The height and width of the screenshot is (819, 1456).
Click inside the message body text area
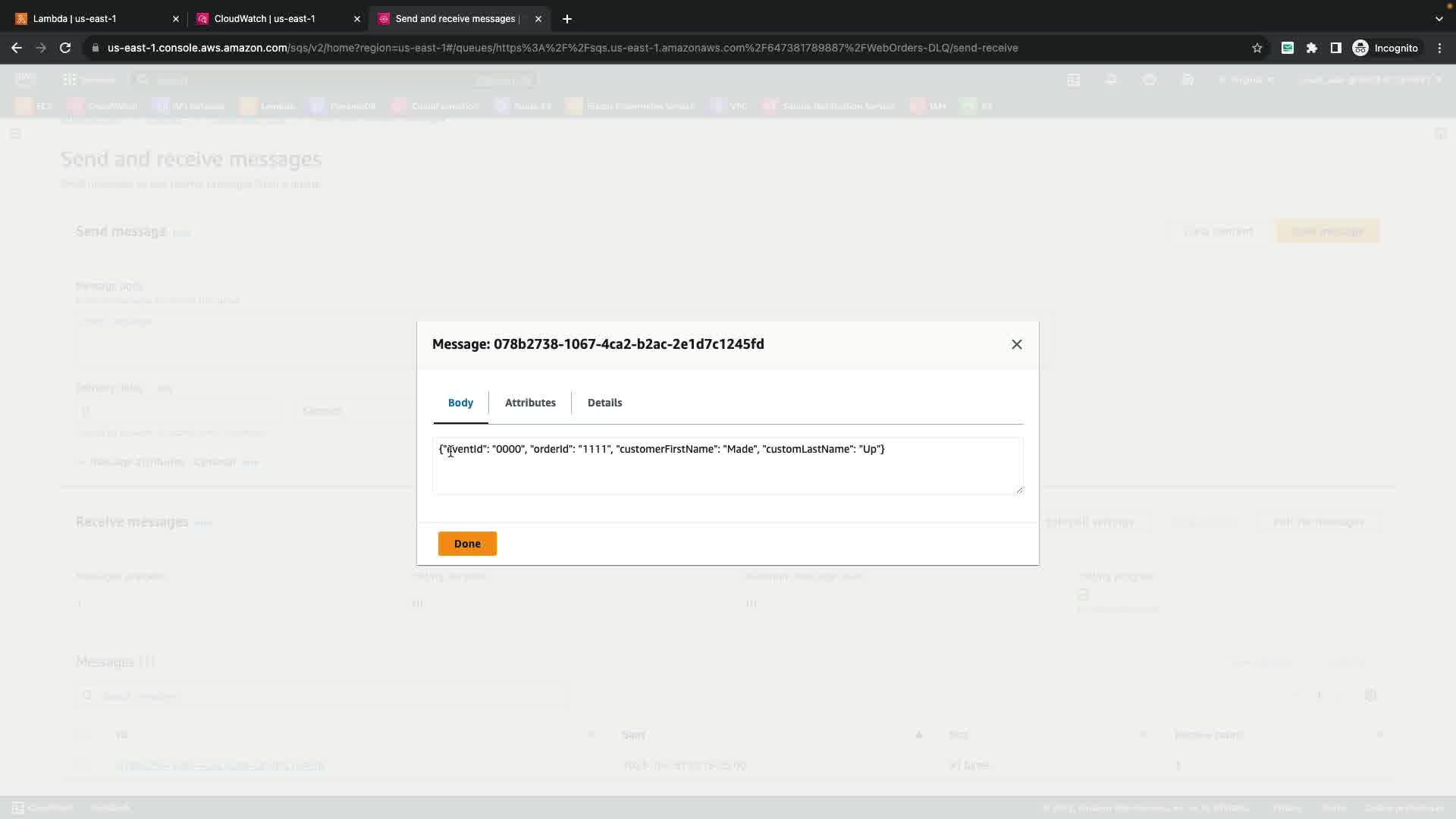pos(726,470)
